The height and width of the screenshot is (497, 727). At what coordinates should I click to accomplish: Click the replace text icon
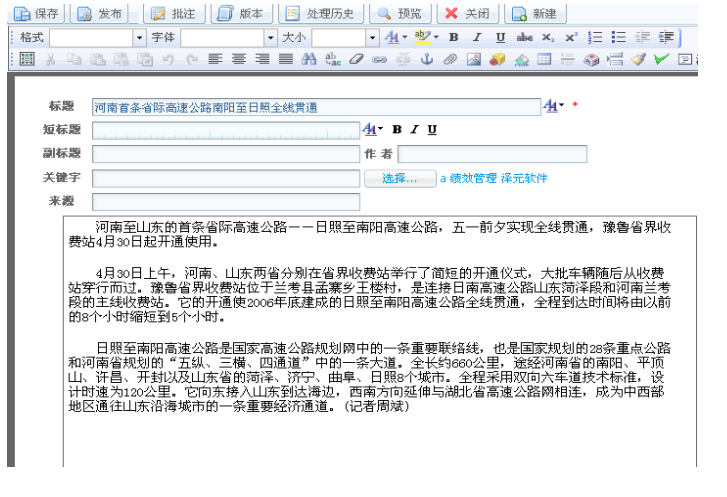pos(332,59)
